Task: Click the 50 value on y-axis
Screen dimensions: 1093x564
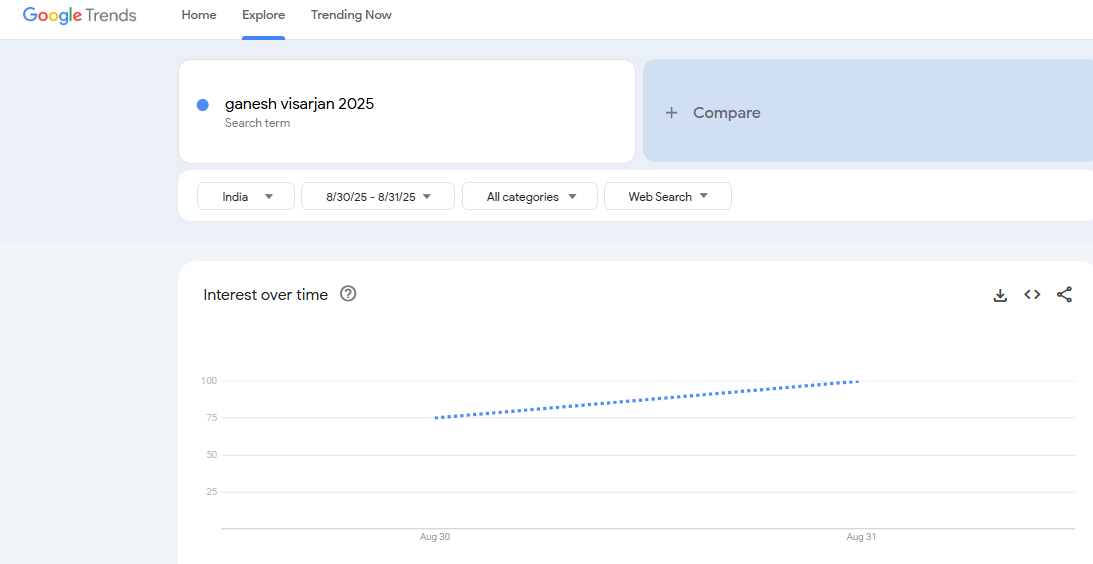Action: [x=212, y=455]
